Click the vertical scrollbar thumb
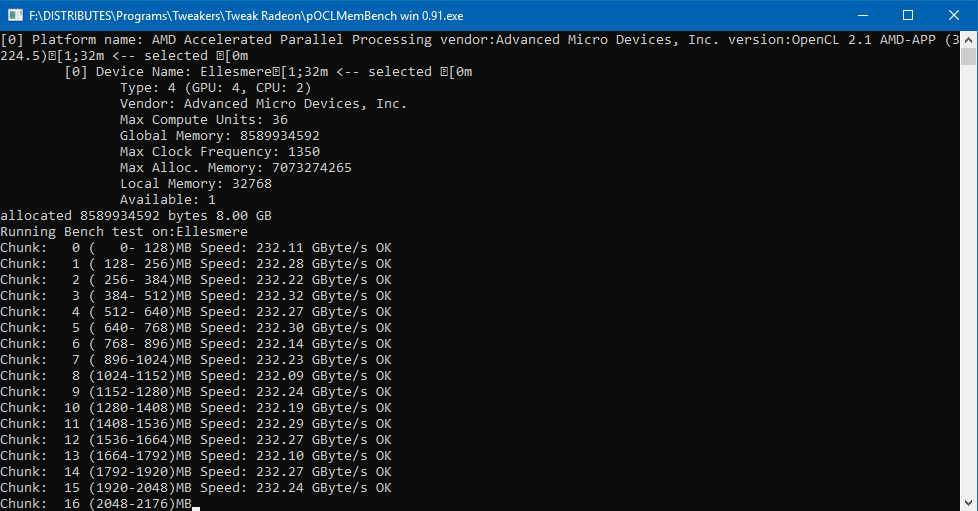This screenshot has height=511, width=978. [x=969, y=58]
